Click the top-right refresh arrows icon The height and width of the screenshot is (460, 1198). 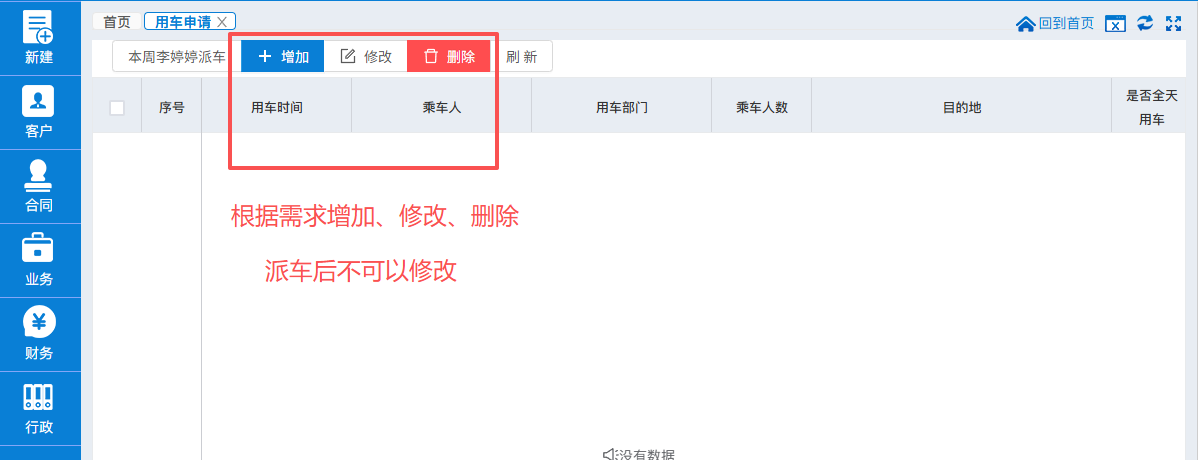1145,23
